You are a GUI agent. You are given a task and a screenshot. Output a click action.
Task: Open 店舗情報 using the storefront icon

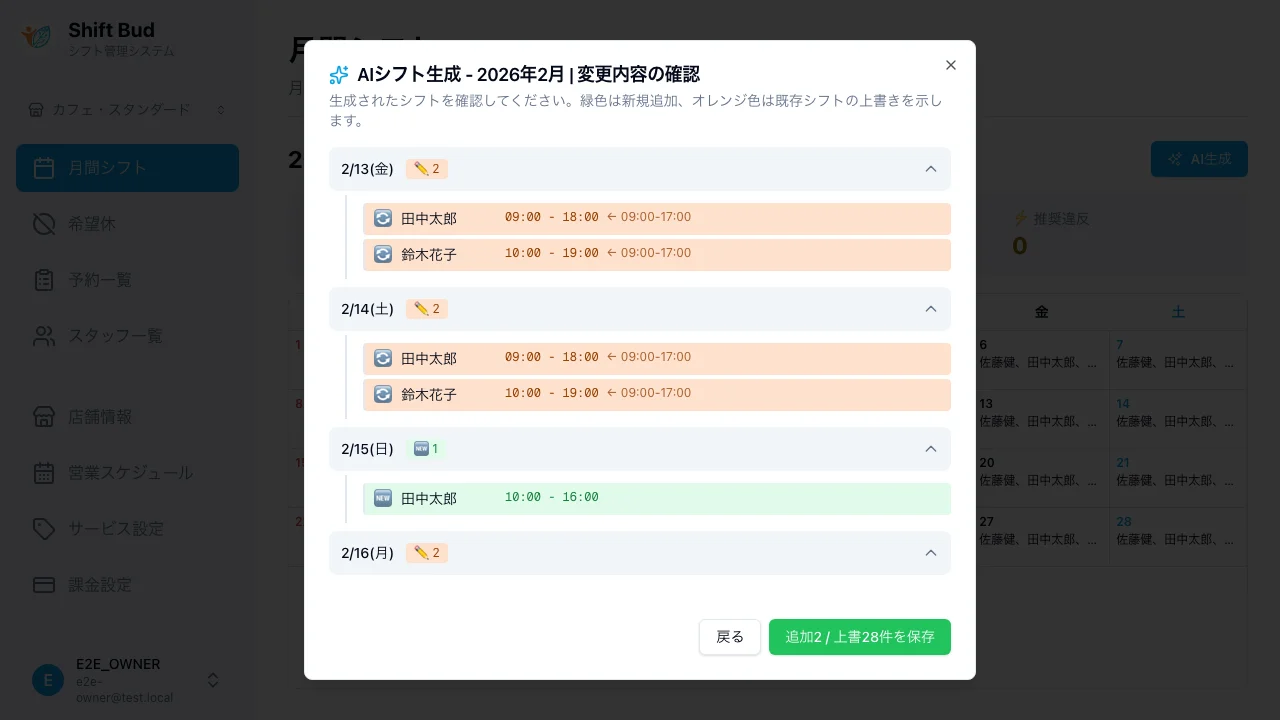(x=44, y=417)
